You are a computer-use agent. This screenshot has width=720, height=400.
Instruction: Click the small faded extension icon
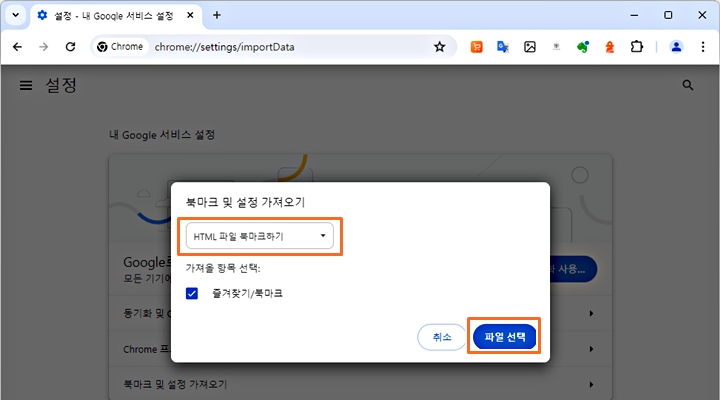click(556, 47)
